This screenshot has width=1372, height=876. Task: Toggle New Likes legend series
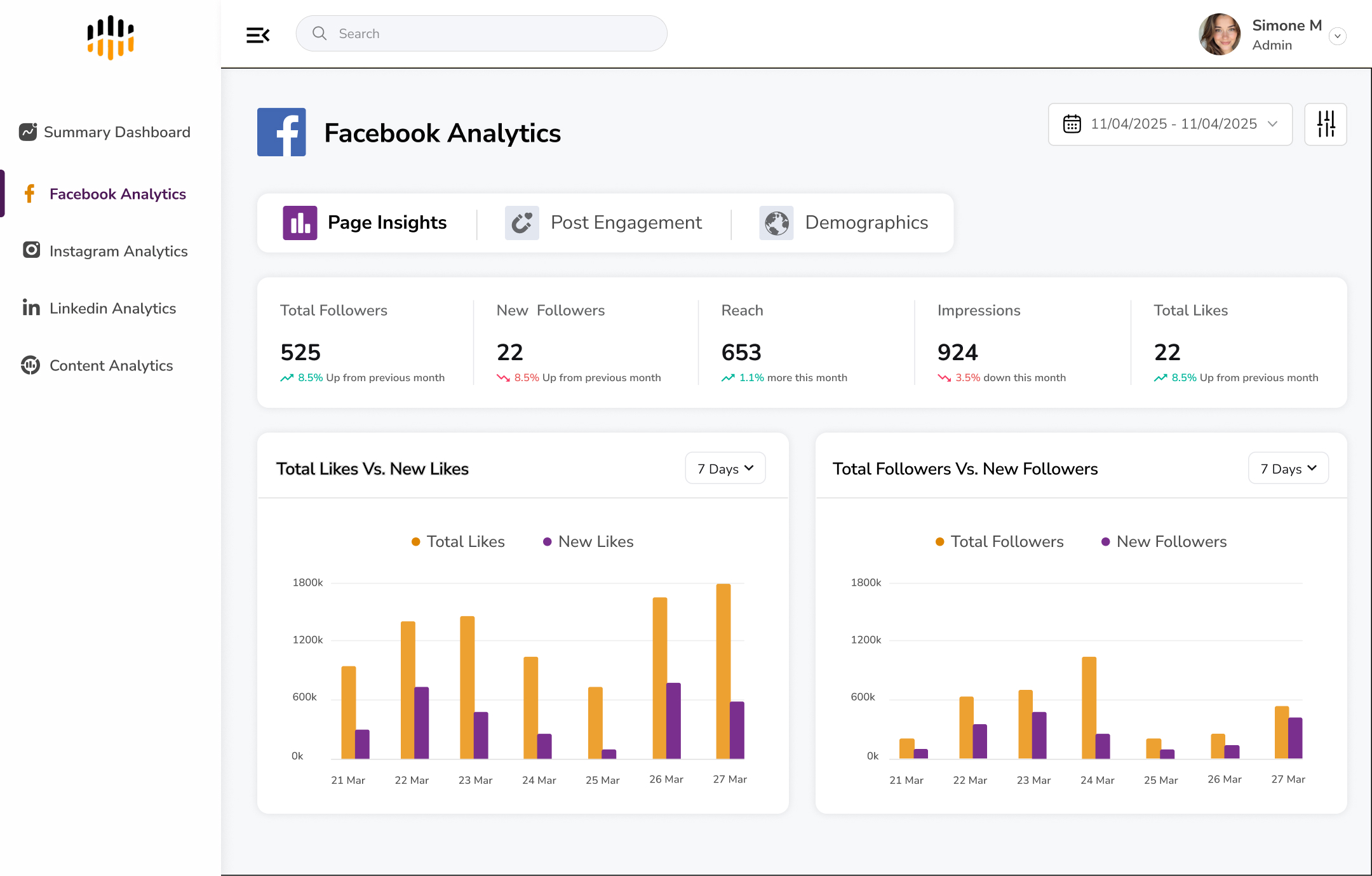(588, 541)
